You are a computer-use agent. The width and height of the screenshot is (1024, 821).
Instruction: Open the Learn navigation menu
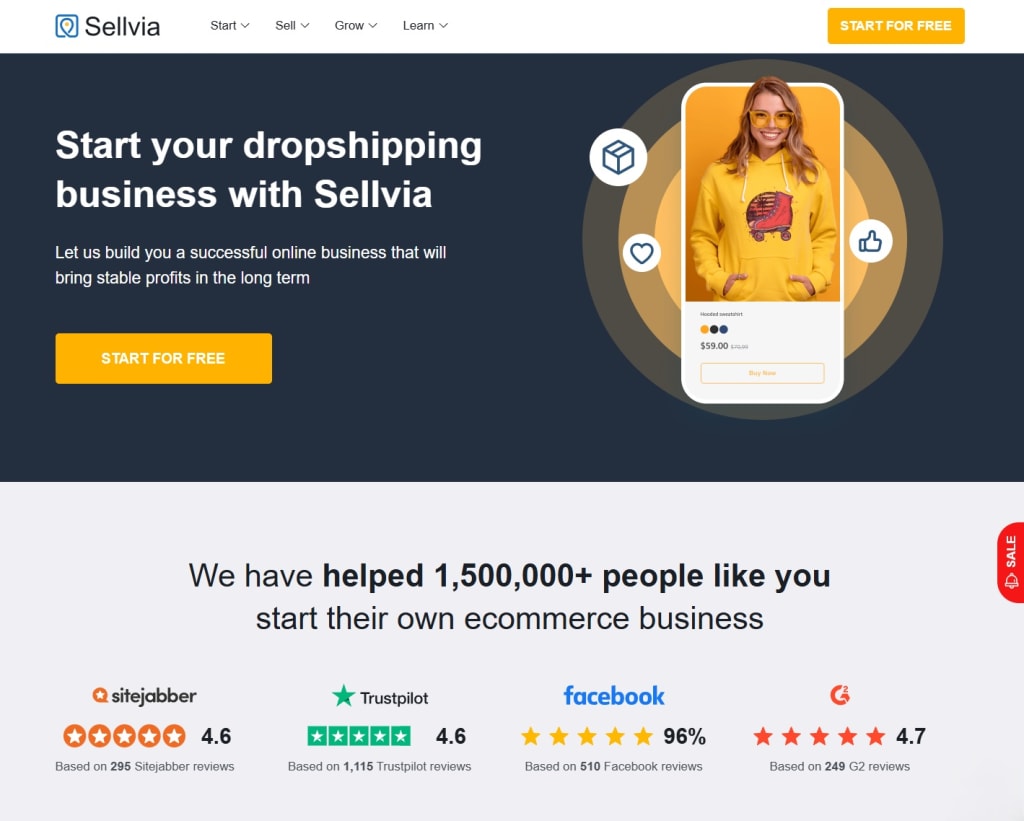(425, 25)
